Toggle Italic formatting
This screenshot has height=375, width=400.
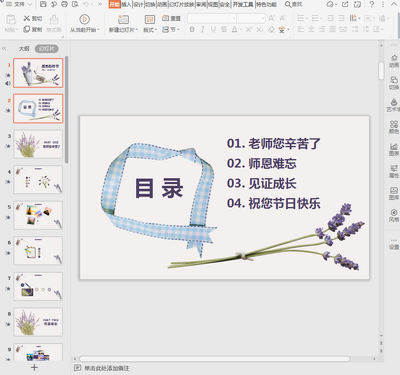click(203, 30)
